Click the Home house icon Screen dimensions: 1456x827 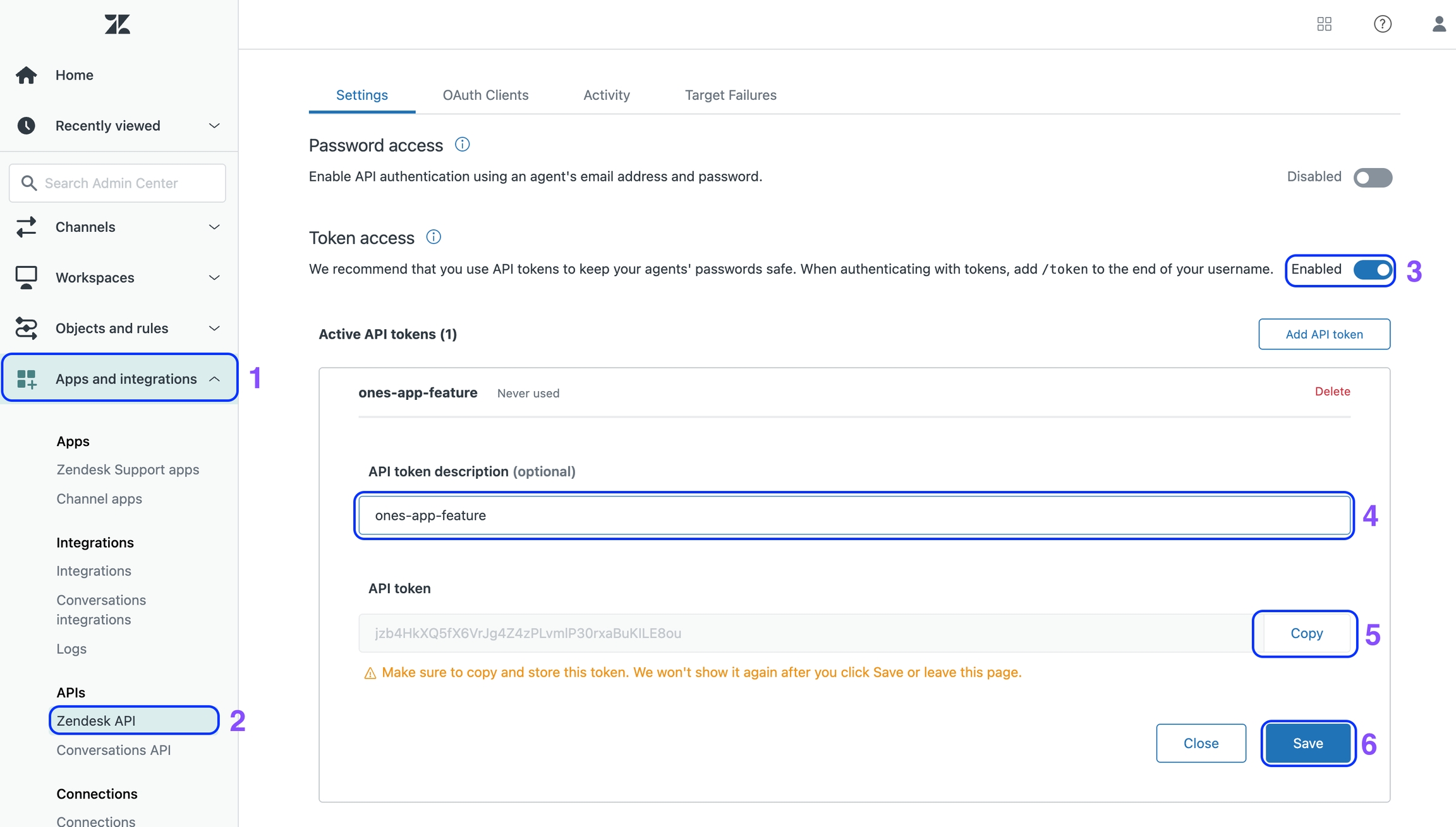click(x=26, y=75)
